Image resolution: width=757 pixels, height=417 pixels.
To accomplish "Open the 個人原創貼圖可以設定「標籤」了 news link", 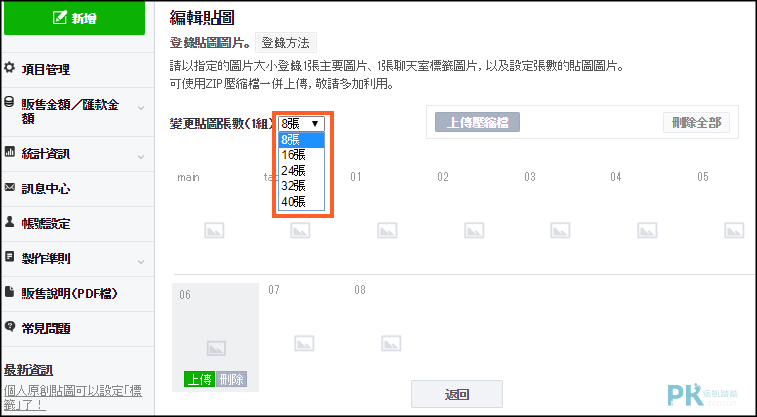I will [72, 397].
